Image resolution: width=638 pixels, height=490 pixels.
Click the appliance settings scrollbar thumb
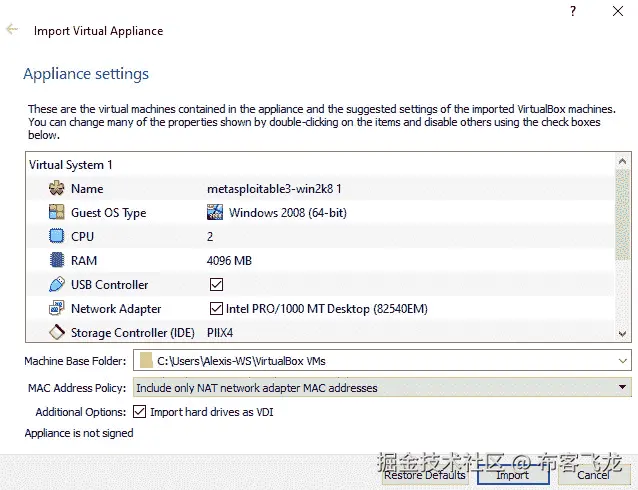622,215
